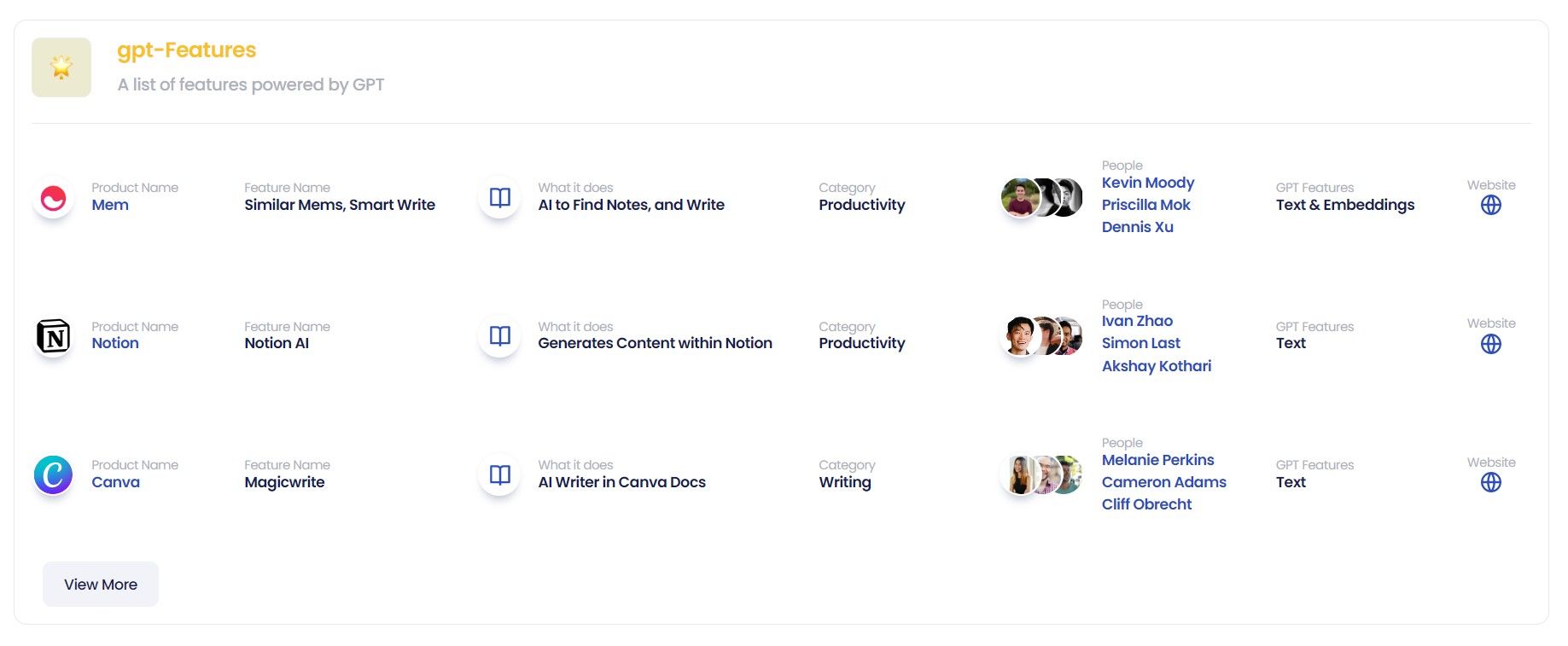Open Priscilla Mok's profile link

pos(1145,205)
